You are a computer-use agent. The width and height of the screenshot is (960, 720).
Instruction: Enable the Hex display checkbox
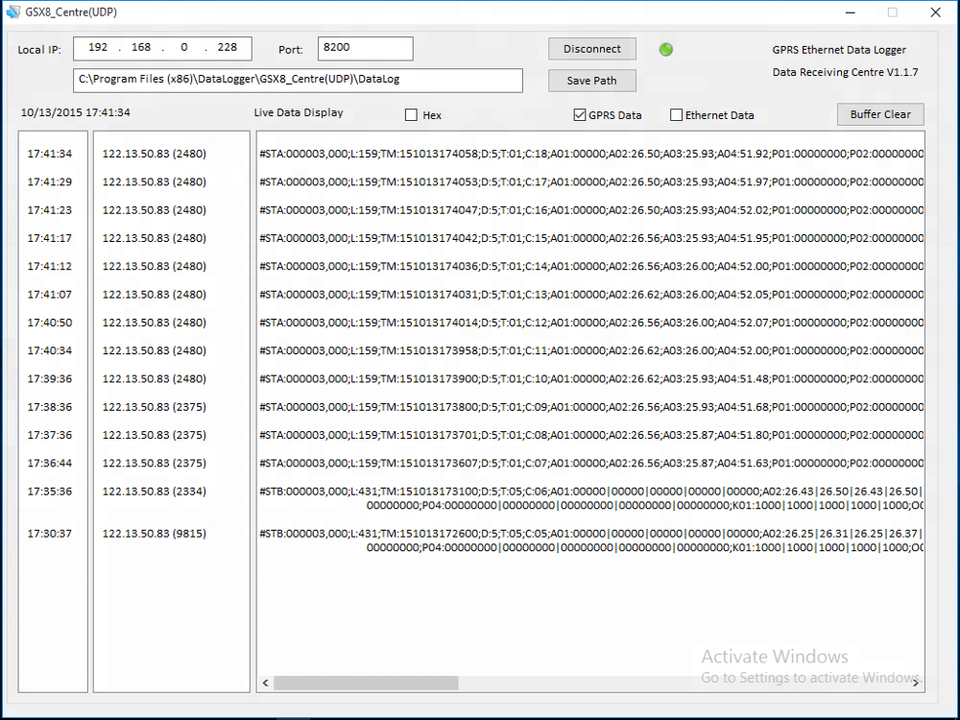tap(411, 115)
